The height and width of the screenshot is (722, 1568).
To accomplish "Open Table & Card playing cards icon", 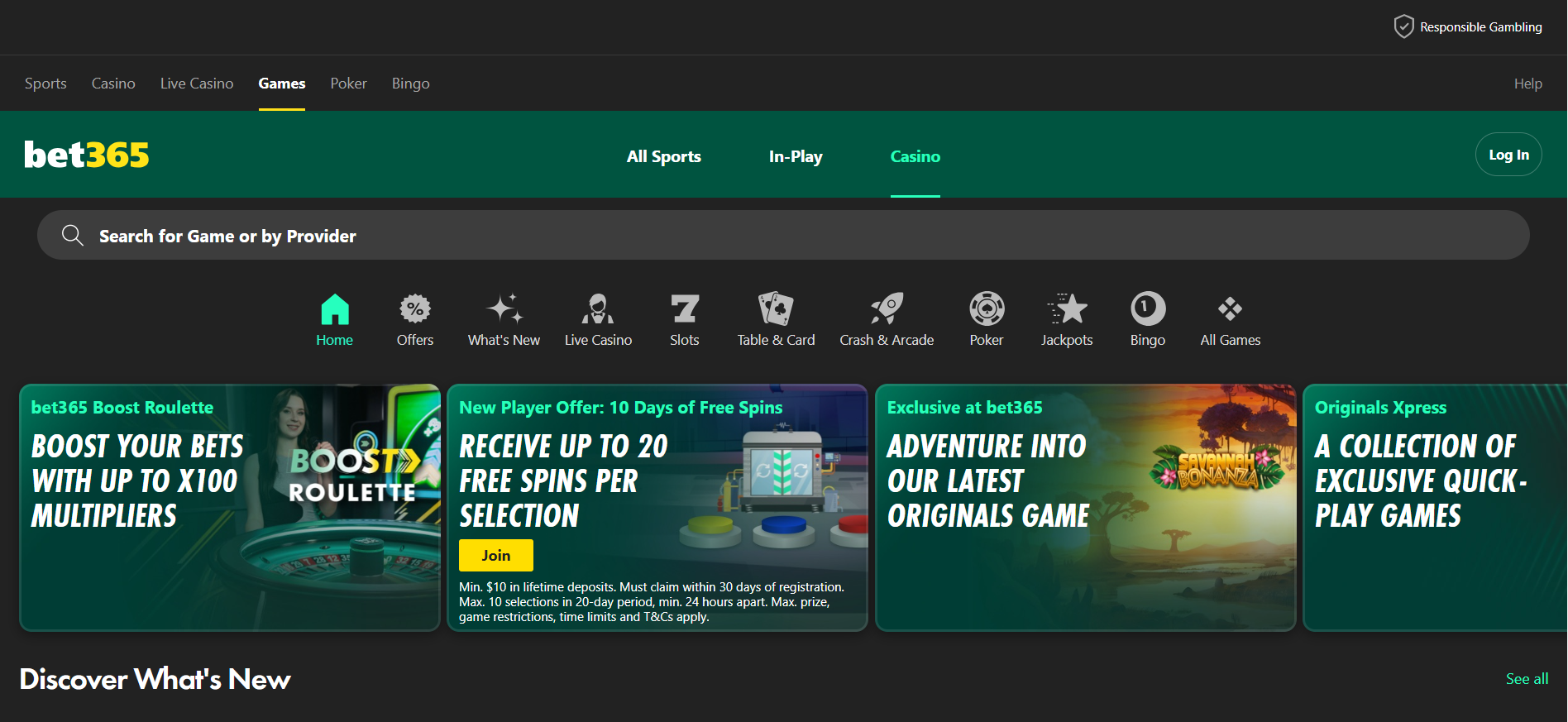I will pyautogui.click(x=776, y=310).
